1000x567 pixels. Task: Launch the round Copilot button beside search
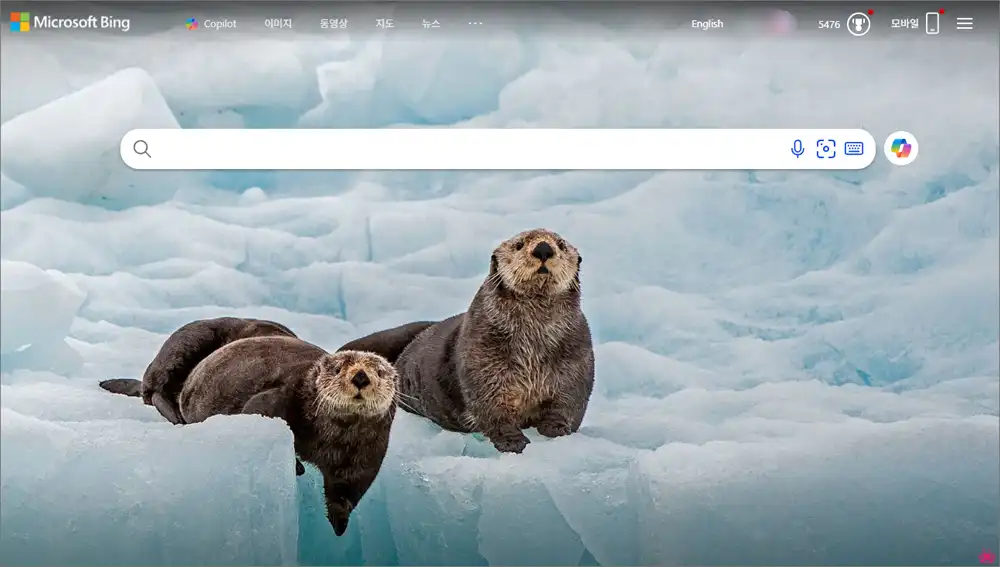[901, 149]
